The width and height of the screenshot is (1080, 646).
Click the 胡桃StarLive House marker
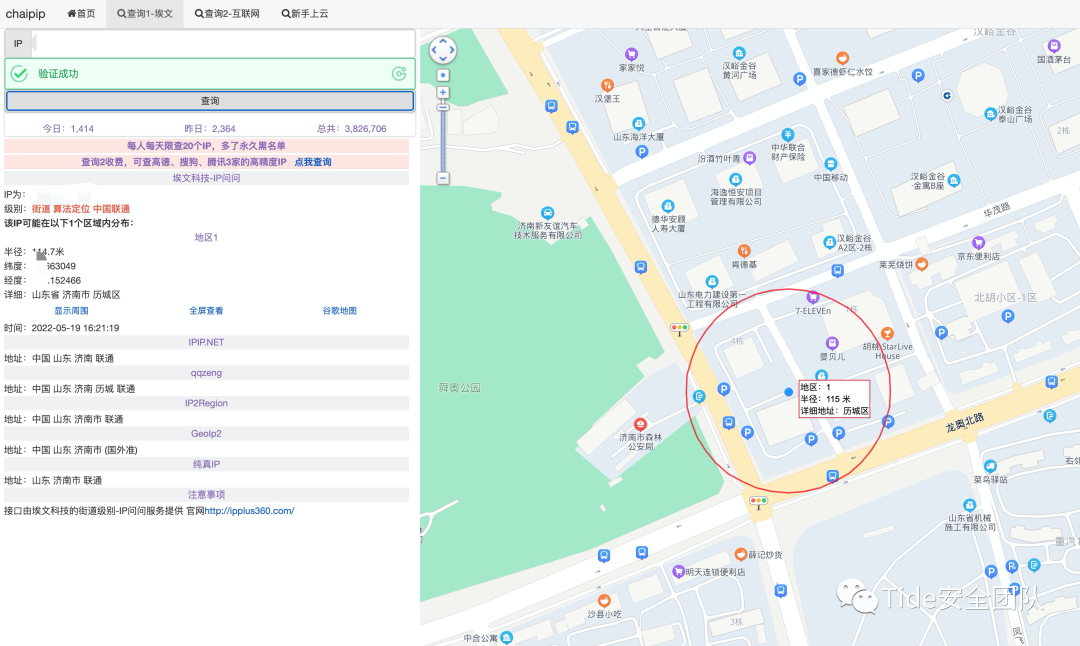click(887, 333)
